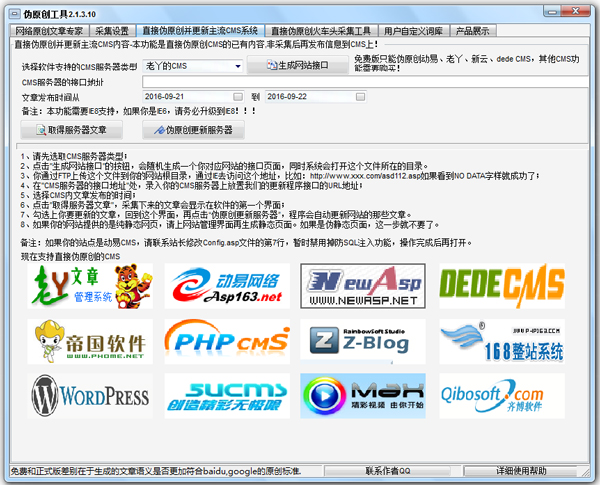
Task: Click the 备注 note about IE8 support
Action: [139, 111]
